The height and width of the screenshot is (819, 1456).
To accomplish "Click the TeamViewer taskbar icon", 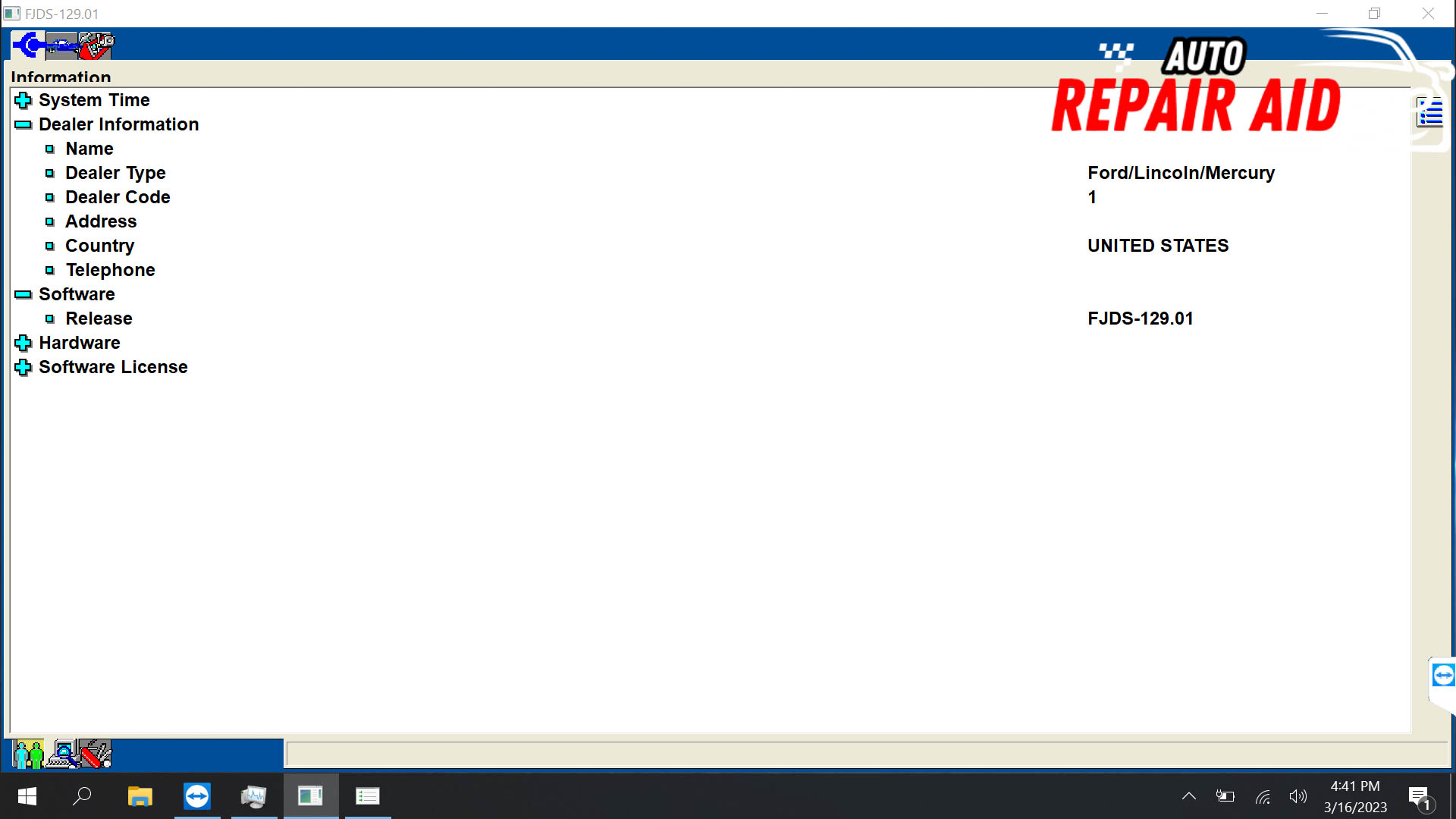I will click(197, 795).
